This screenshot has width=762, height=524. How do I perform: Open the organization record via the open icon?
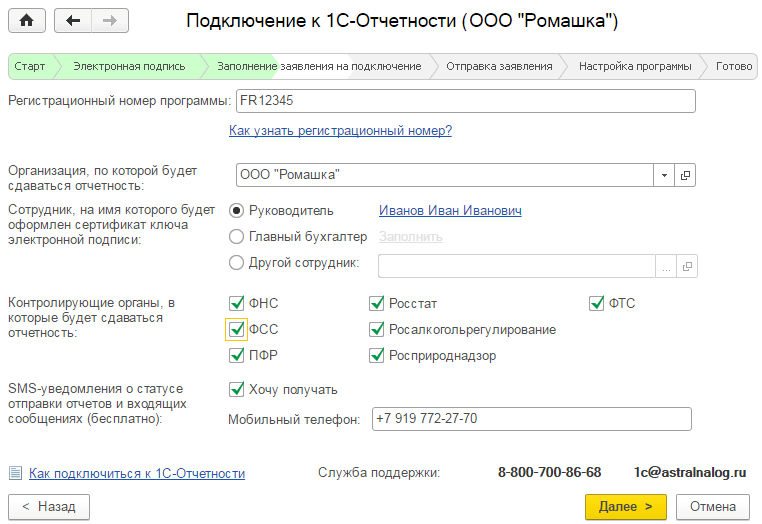click(x=686, y=175)
